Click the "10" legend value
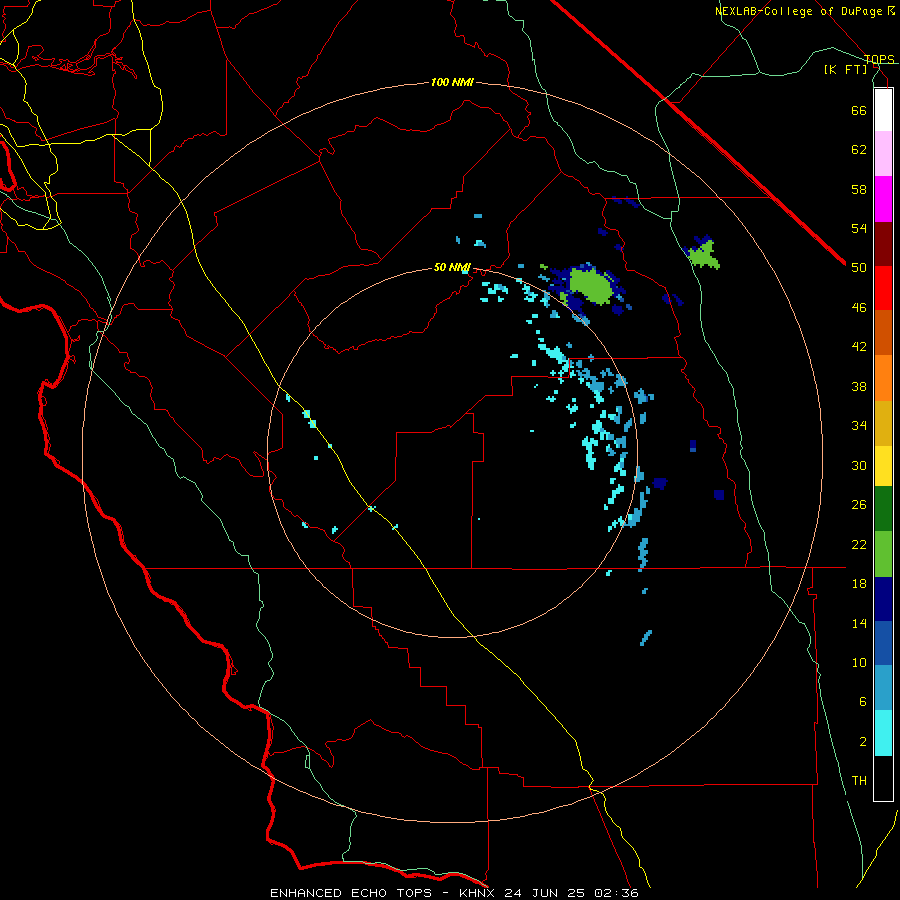The image size is (900, 900). [x=859, y=662]
